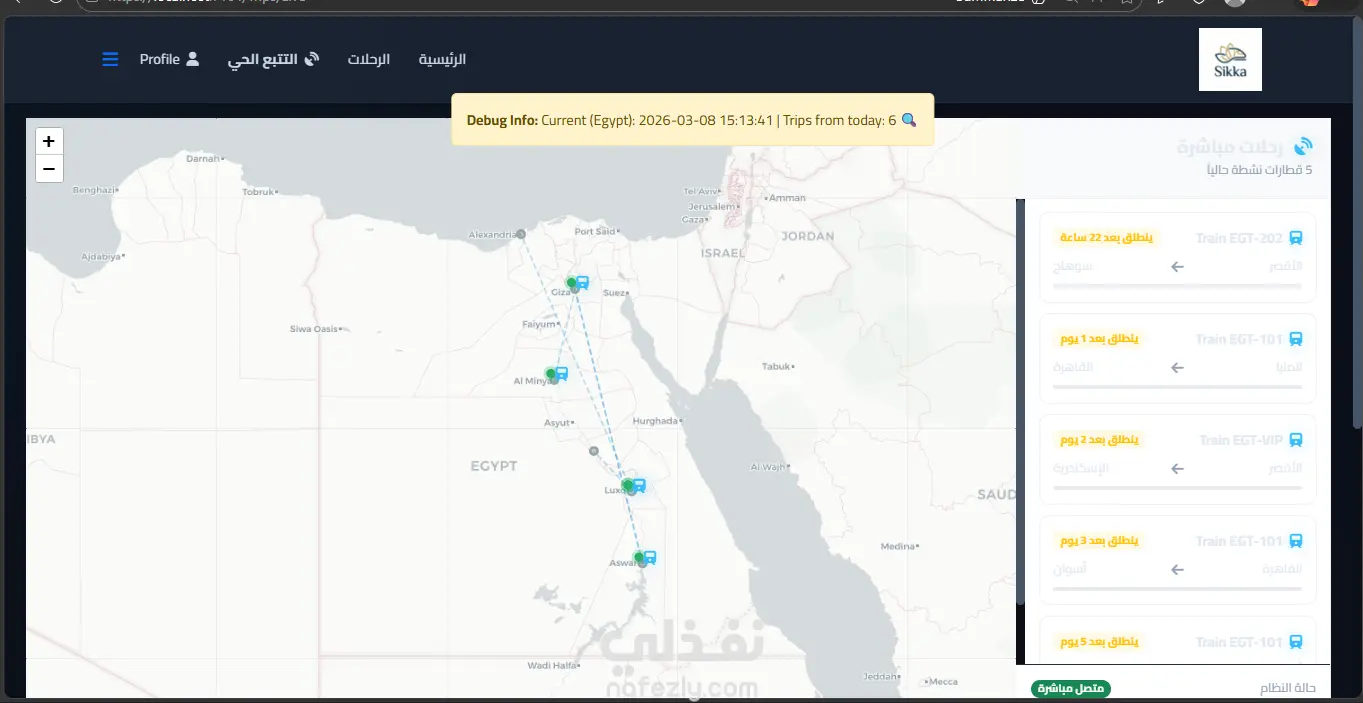
Task: Click the 'ينطلق بعد 22 ساعة' badge
Action: (x=1105, y=238)
